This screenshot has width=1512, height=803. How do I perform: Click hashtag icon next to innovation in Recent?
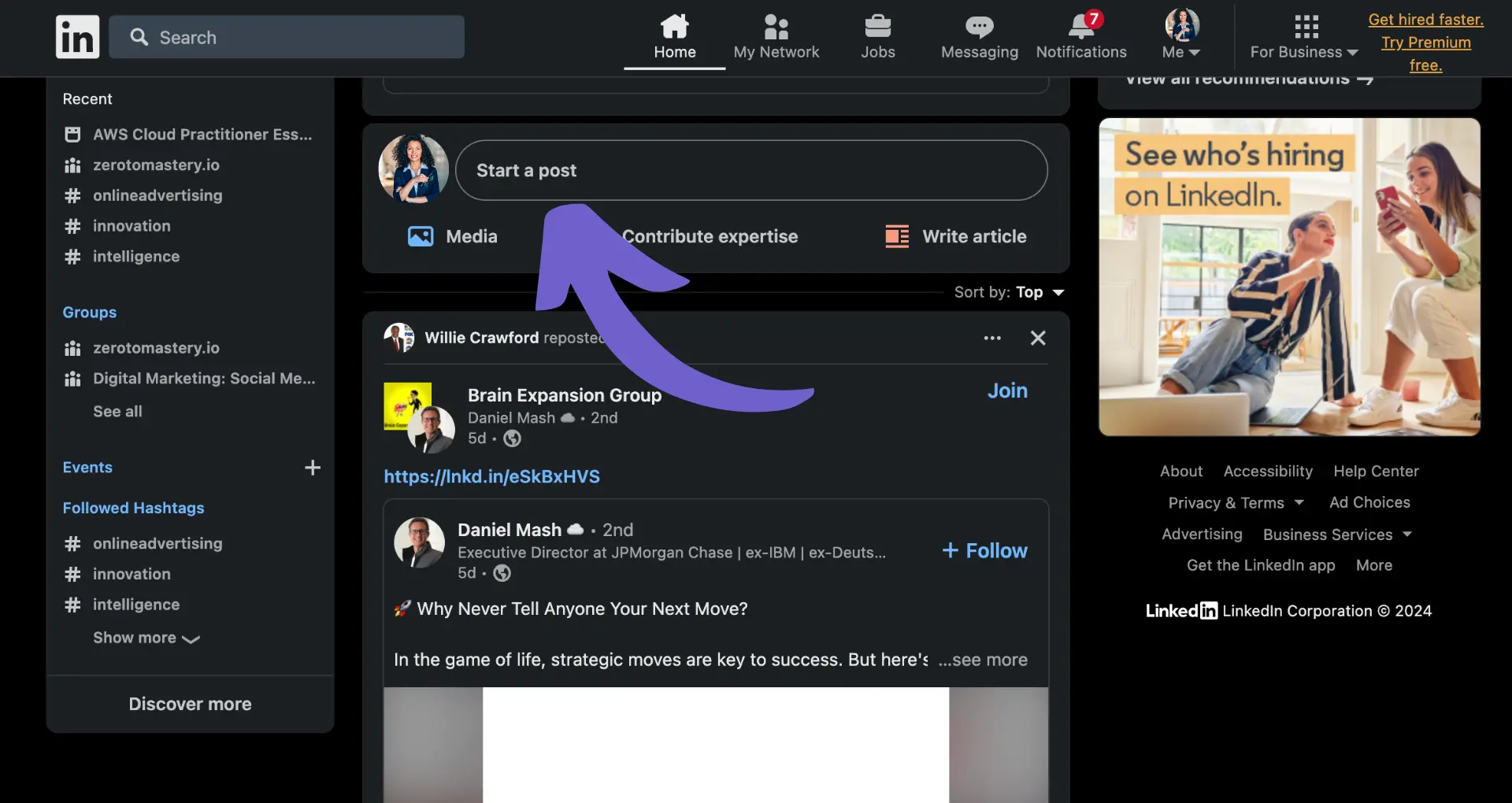72,226
